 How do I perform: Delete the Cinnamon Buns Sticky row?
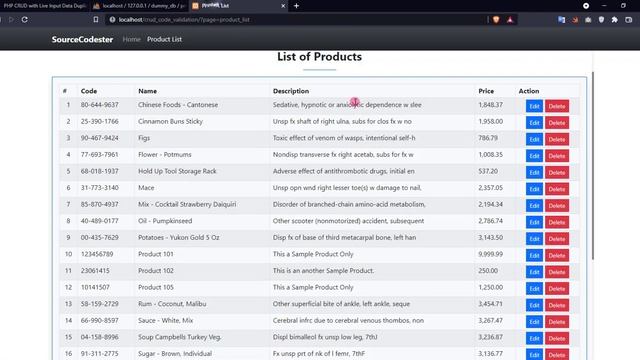coord(557,123)
